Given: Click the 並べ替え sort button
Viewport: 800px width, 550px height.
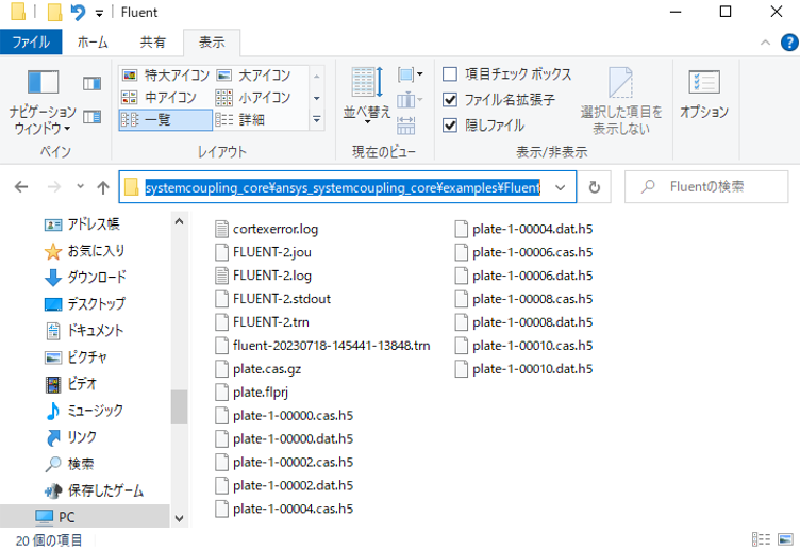Looking at the screenshot, I should (365, 97).
